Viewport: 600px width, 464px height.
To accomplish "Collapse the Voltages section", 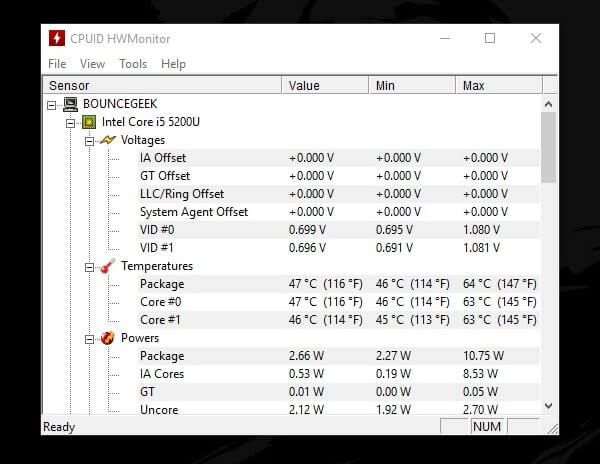I will pyautogui.click(x=89, y=141).
